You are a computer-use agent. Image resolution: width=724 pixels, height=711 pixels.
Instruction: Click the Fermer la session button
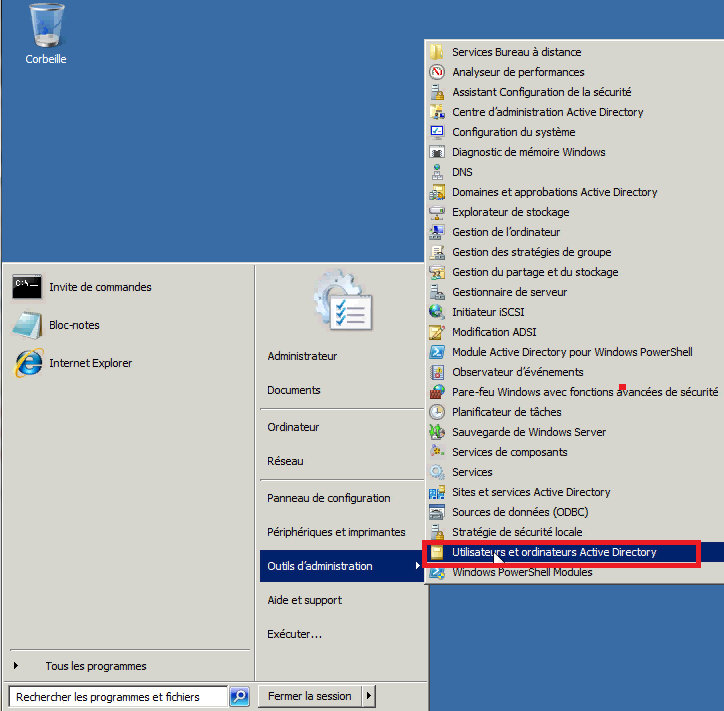pyautogui.click(x=310, y=696)
